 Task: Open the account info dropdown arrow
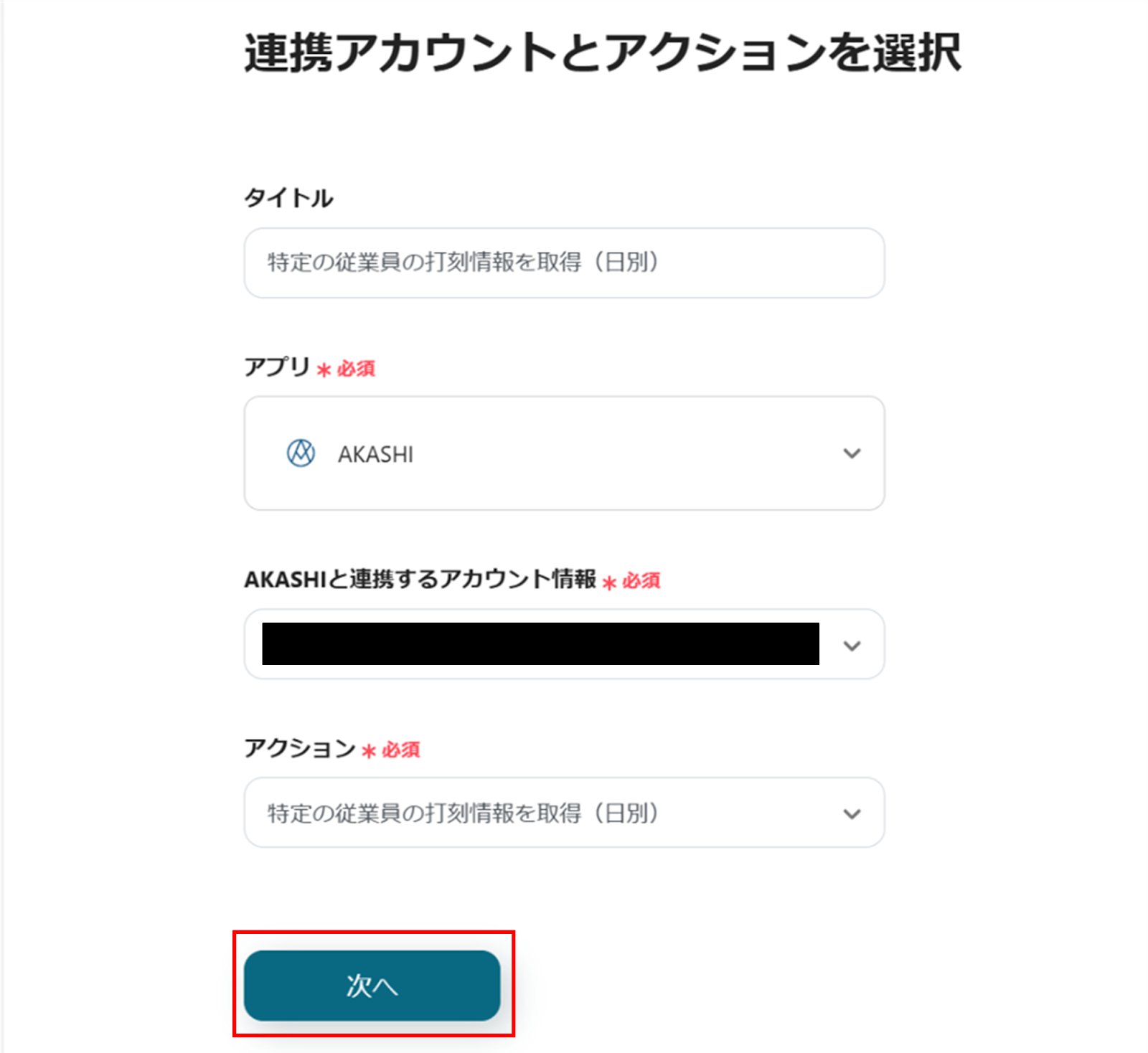pos(852,646)
